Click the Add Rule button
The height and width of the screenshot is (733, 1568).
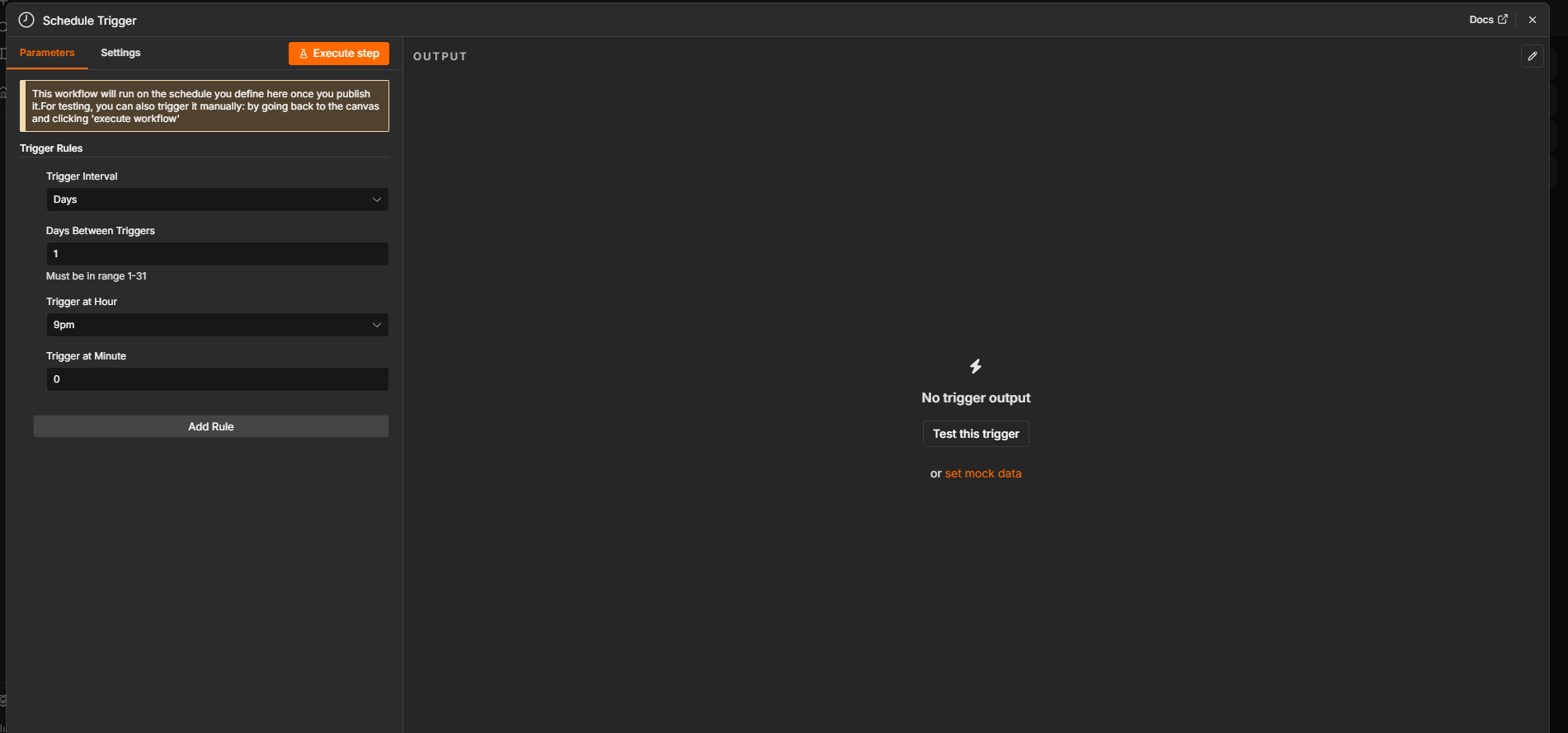point(211,426)
